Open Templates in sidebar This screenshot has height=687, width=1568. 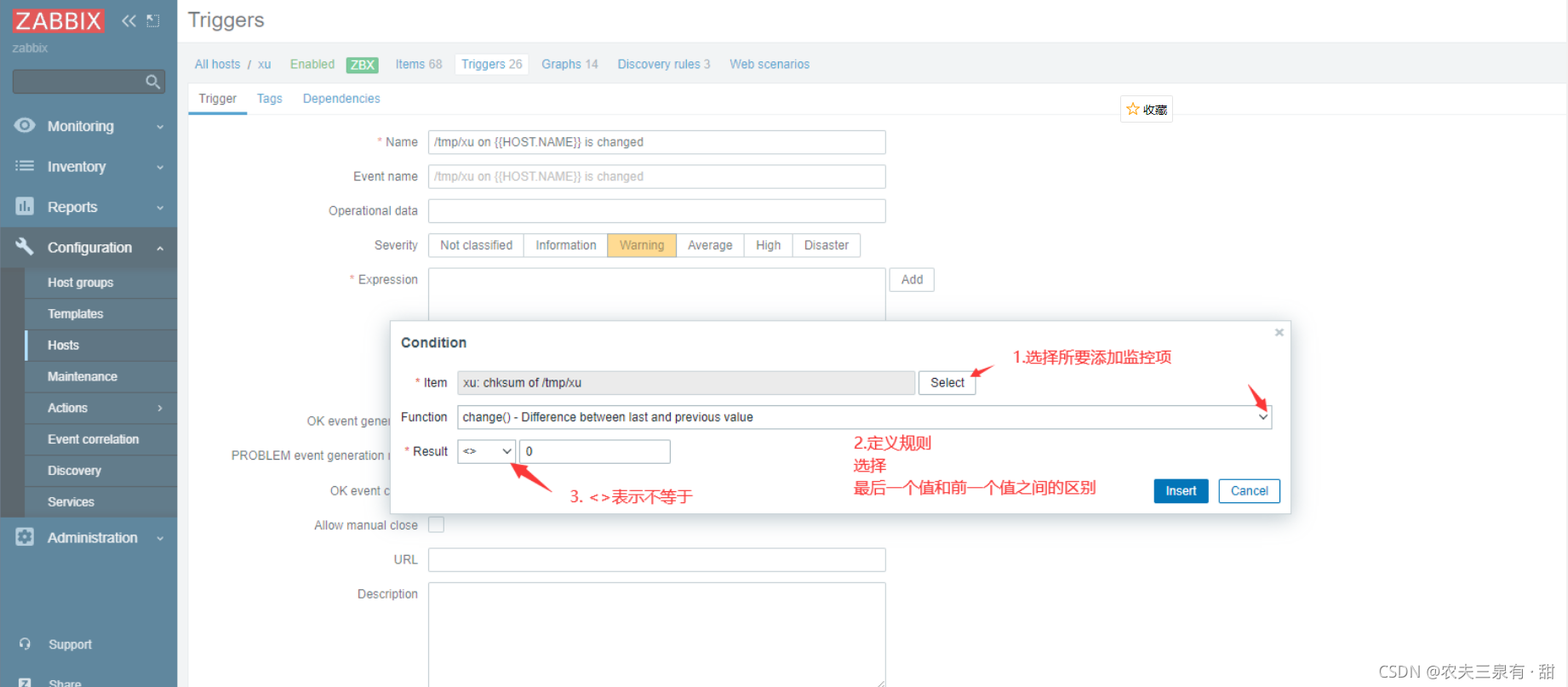click(x=100, y=314)
